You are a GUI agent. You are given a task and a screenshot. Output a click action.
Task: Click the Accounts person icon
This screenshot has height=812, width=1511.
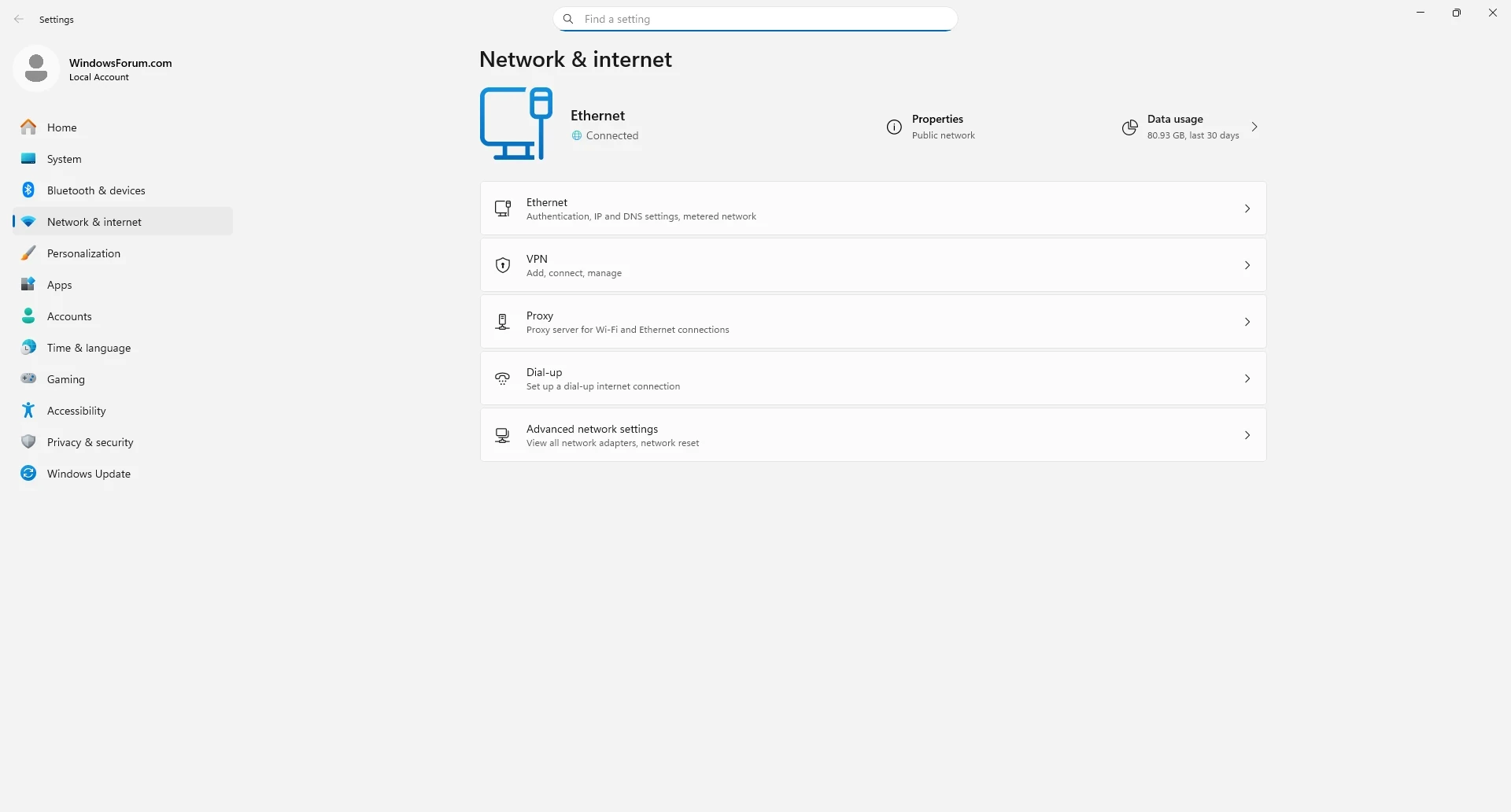[x=28, y=316]
